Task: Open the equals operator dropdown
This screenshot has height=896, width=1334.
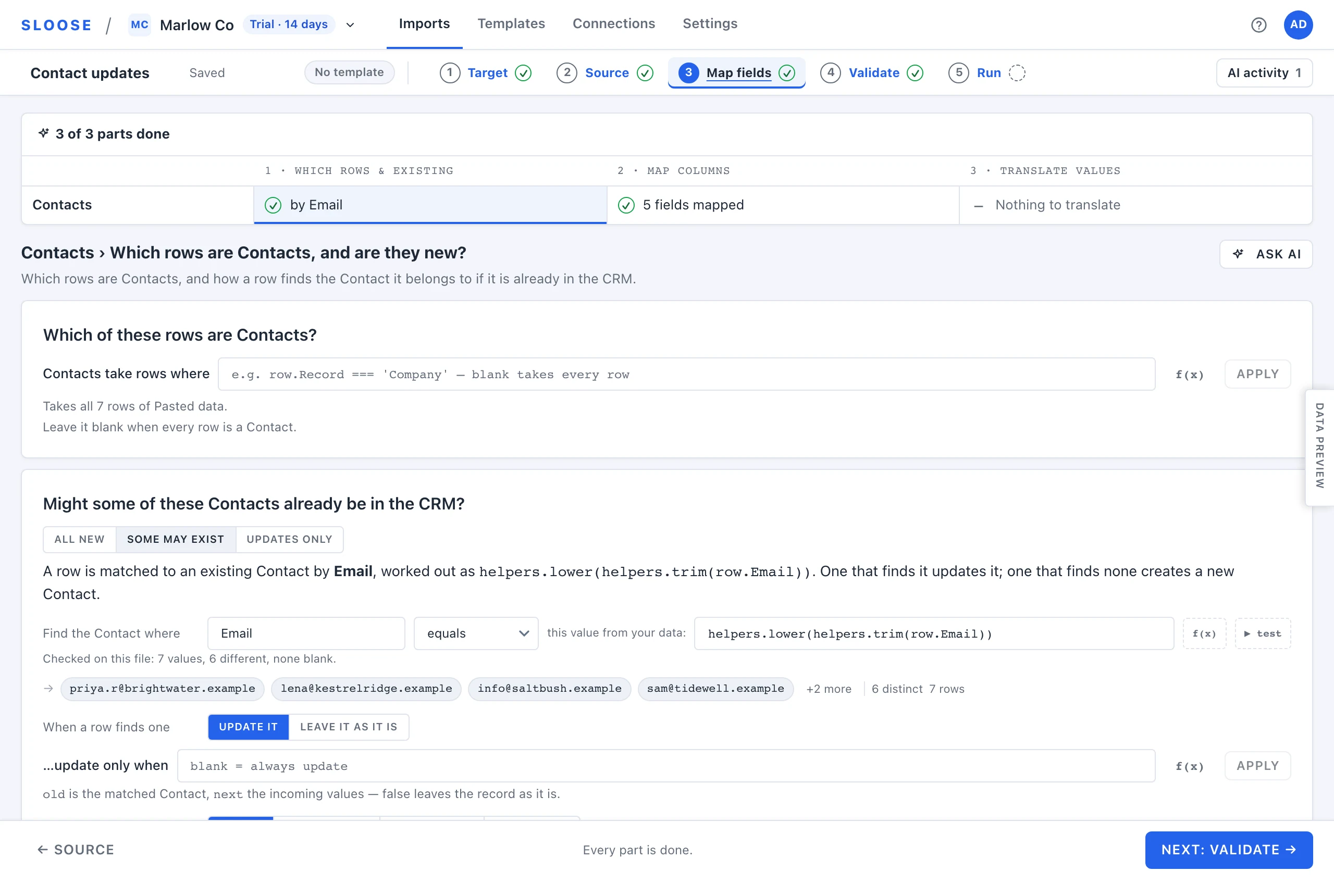Action: coord(476,633)
